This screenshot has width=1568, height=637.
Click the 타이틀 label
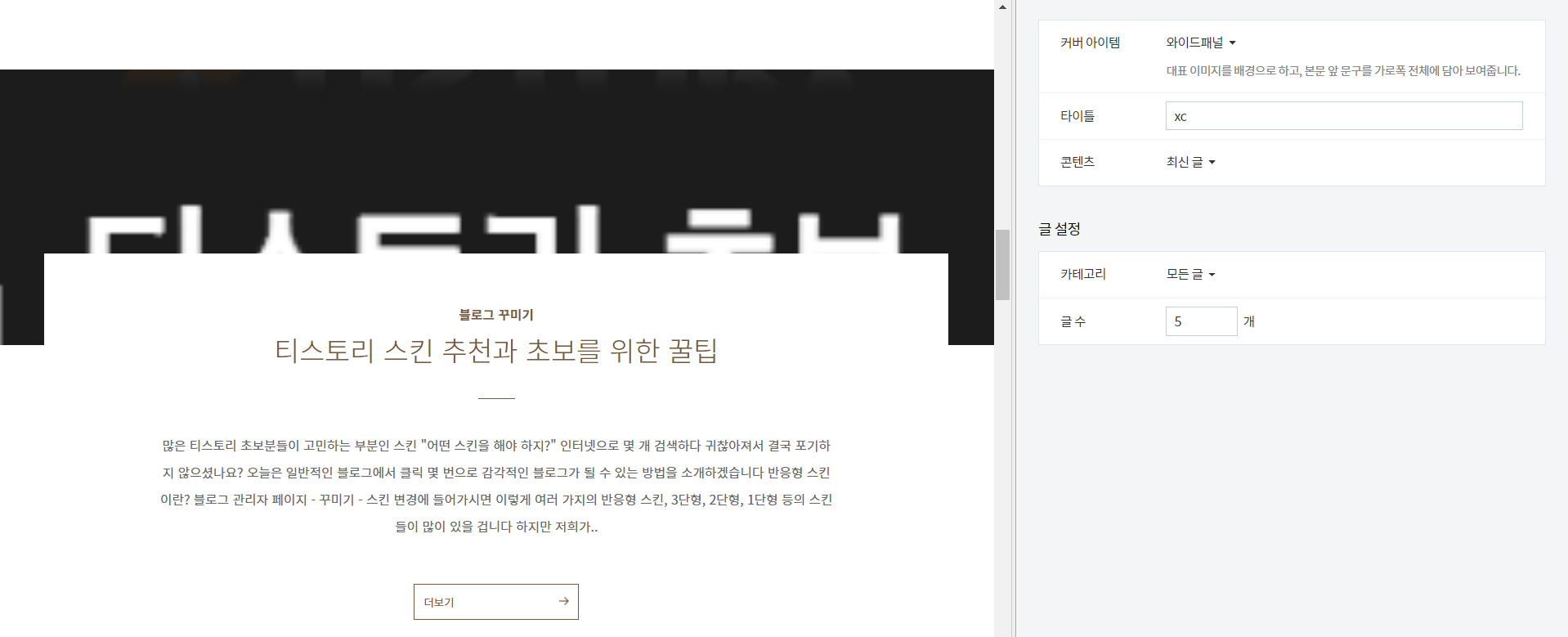point(1077,116)
